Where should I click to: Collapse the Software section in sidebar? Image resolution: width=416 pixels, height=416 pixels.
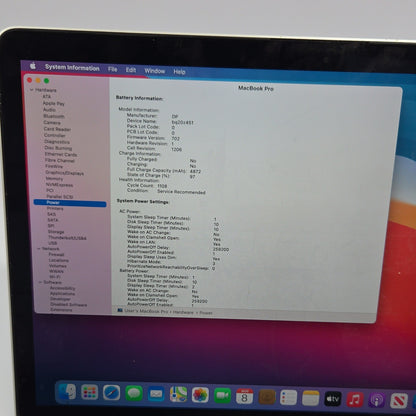pos(40,282)
